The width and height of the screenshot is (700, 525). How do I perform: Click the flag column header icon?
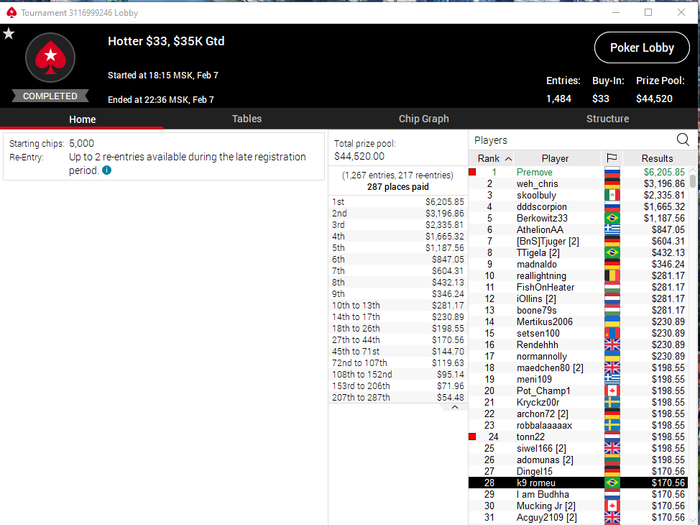click(612, 158)
